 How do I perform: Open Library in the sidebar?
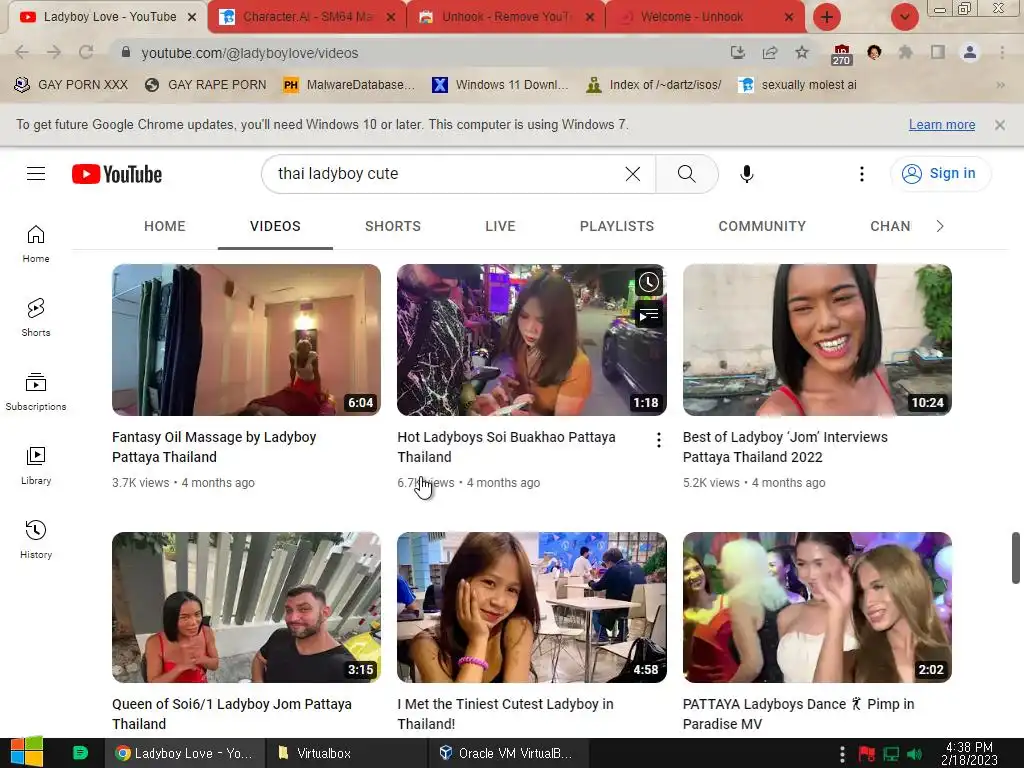pos(36,466)
